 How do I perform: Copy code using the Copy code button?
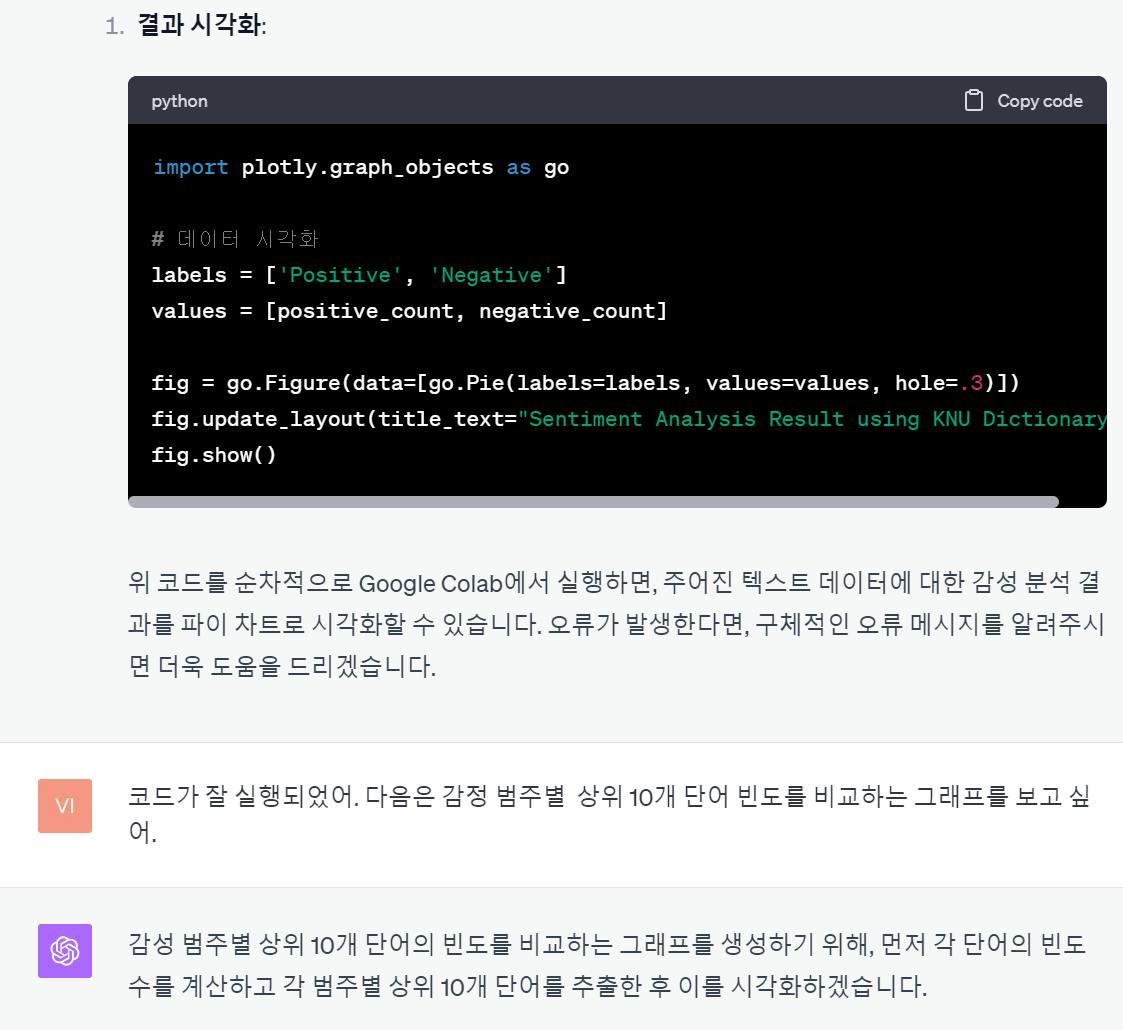point(1023,101)
